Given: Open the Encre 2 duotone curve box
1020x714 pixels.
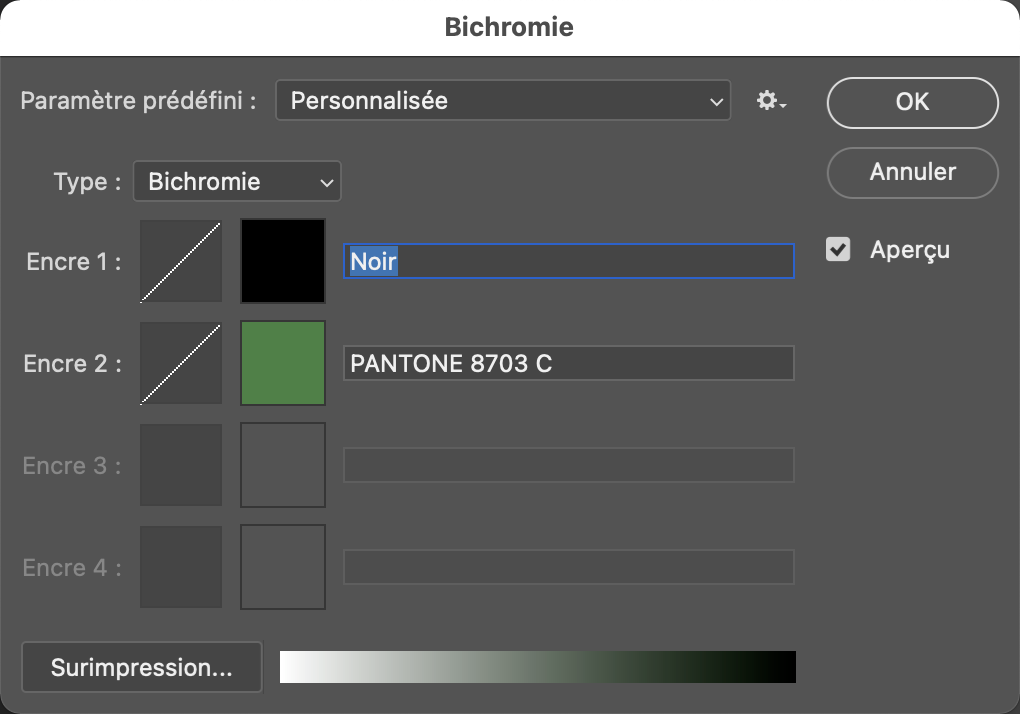Looking at the screenshot, I should pyautogui.click(x=181, y=363).
